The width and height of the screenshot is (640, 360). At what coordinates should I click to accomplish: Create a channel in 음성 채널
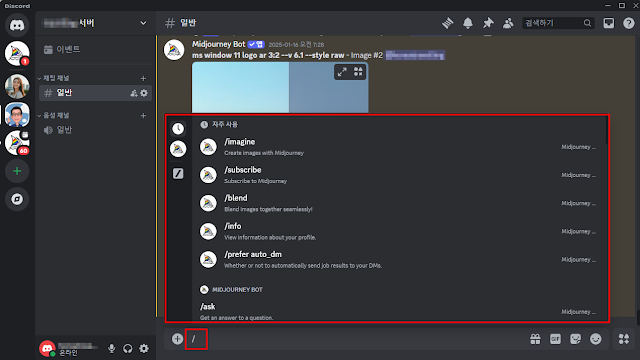[x=143, y=116]
